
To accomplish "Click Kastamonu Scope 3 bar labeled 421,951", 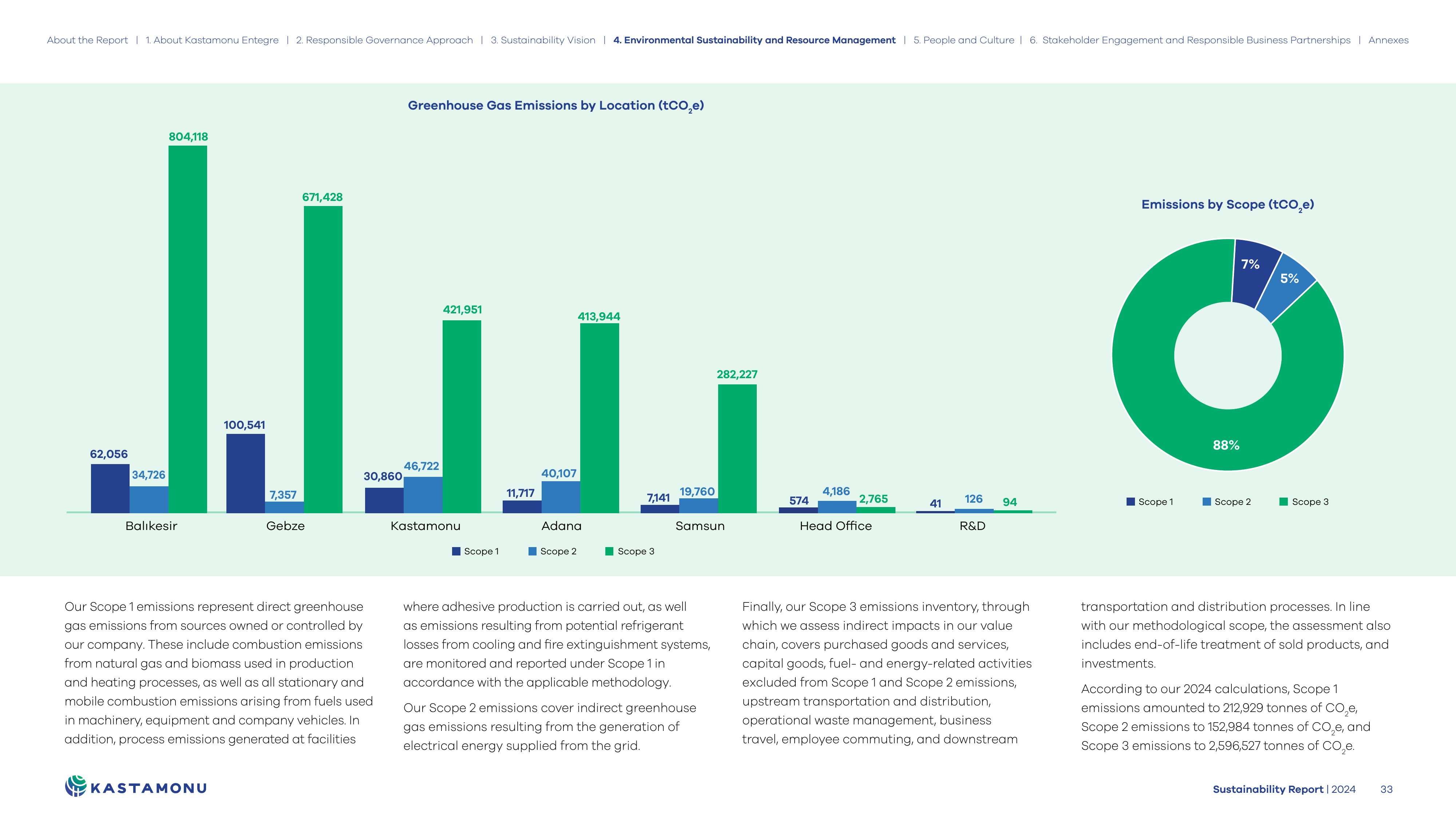I will pos(462,416).
